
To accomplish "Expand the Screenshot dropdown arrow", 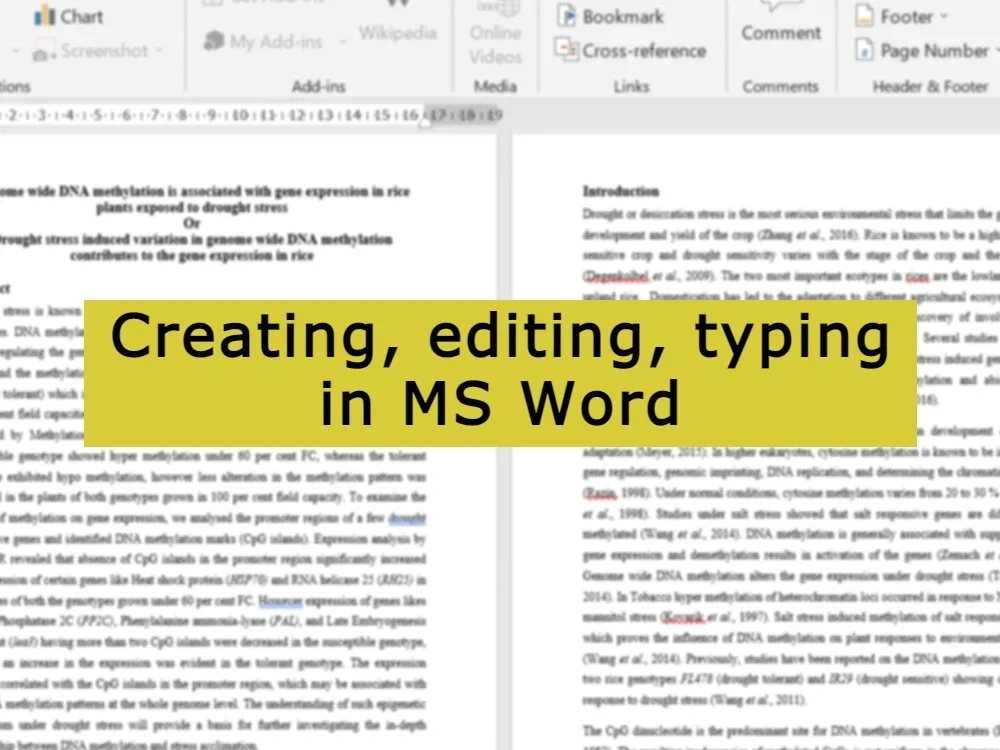I will pyautogui.click(x=159, y=50).
